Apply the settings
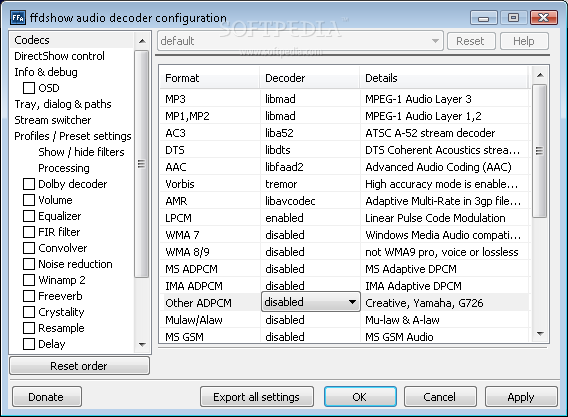The width and height of the screenshot is (568, 417). tap(521, 397)
